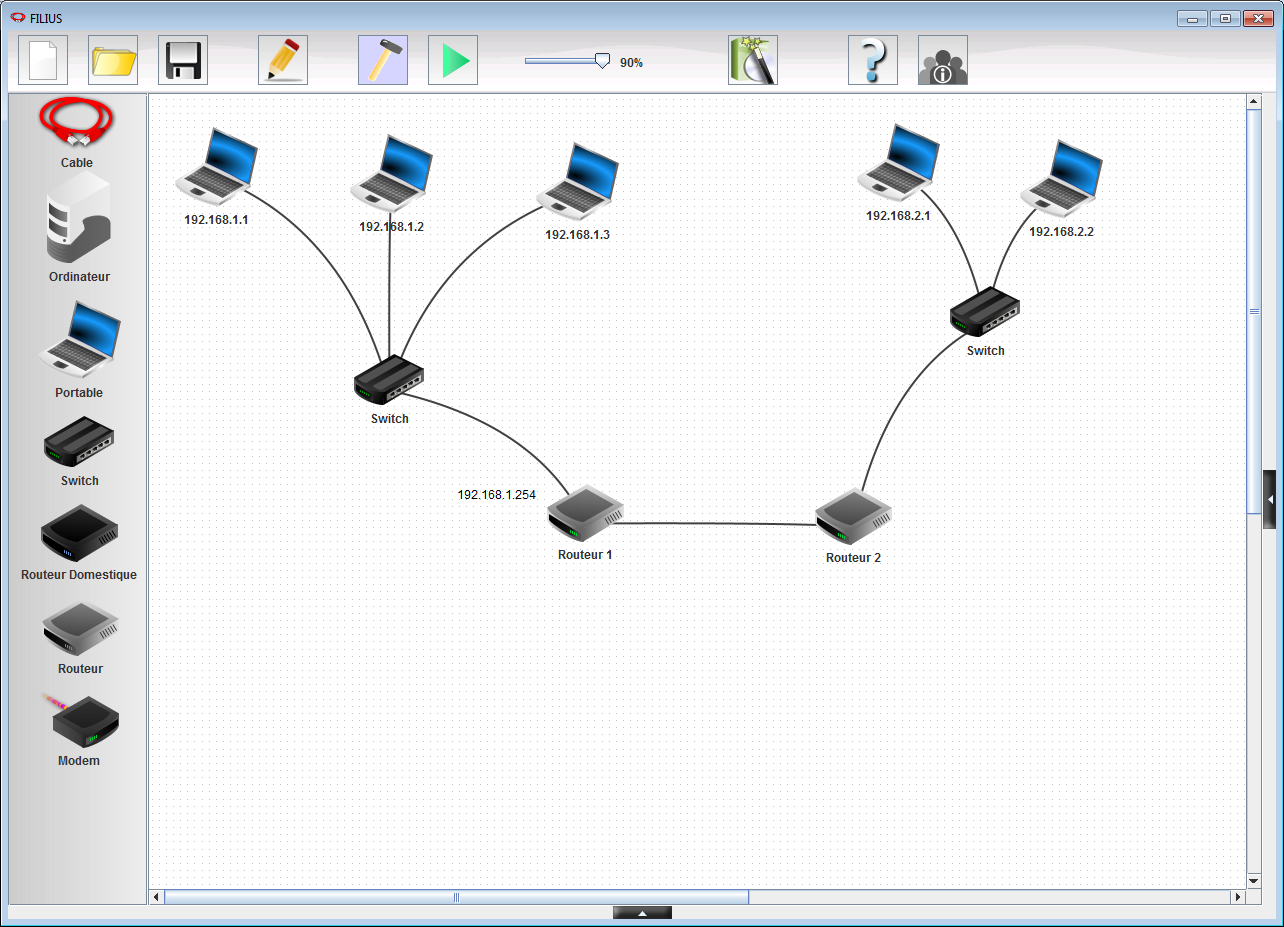Expand the right side panel arrow handle
This screenshot has width=1284, height=927.
(1270, 498)
